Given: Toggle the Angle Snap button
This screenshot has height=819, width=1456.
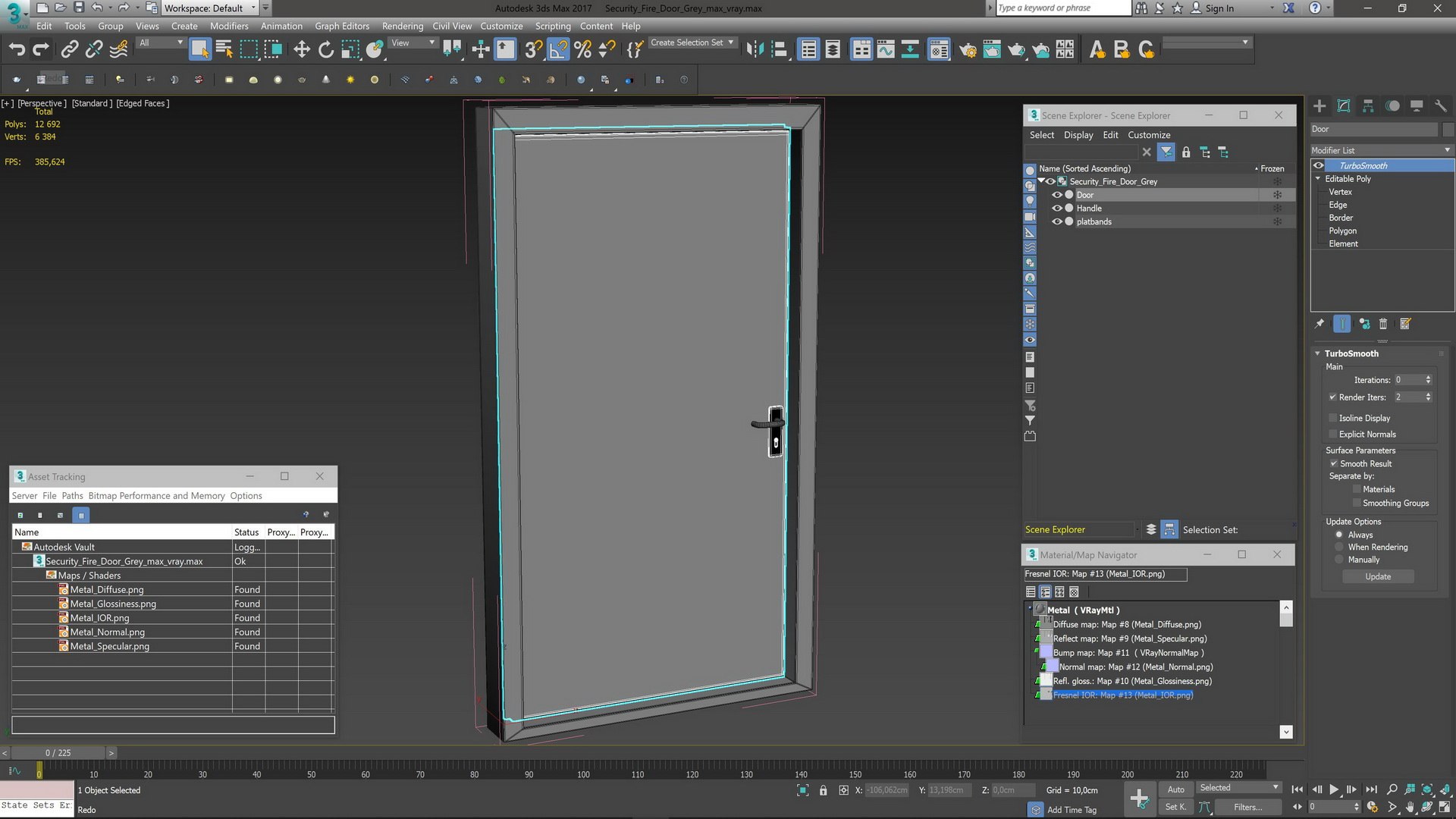Looking at the screenshot, I should point(558,50).
